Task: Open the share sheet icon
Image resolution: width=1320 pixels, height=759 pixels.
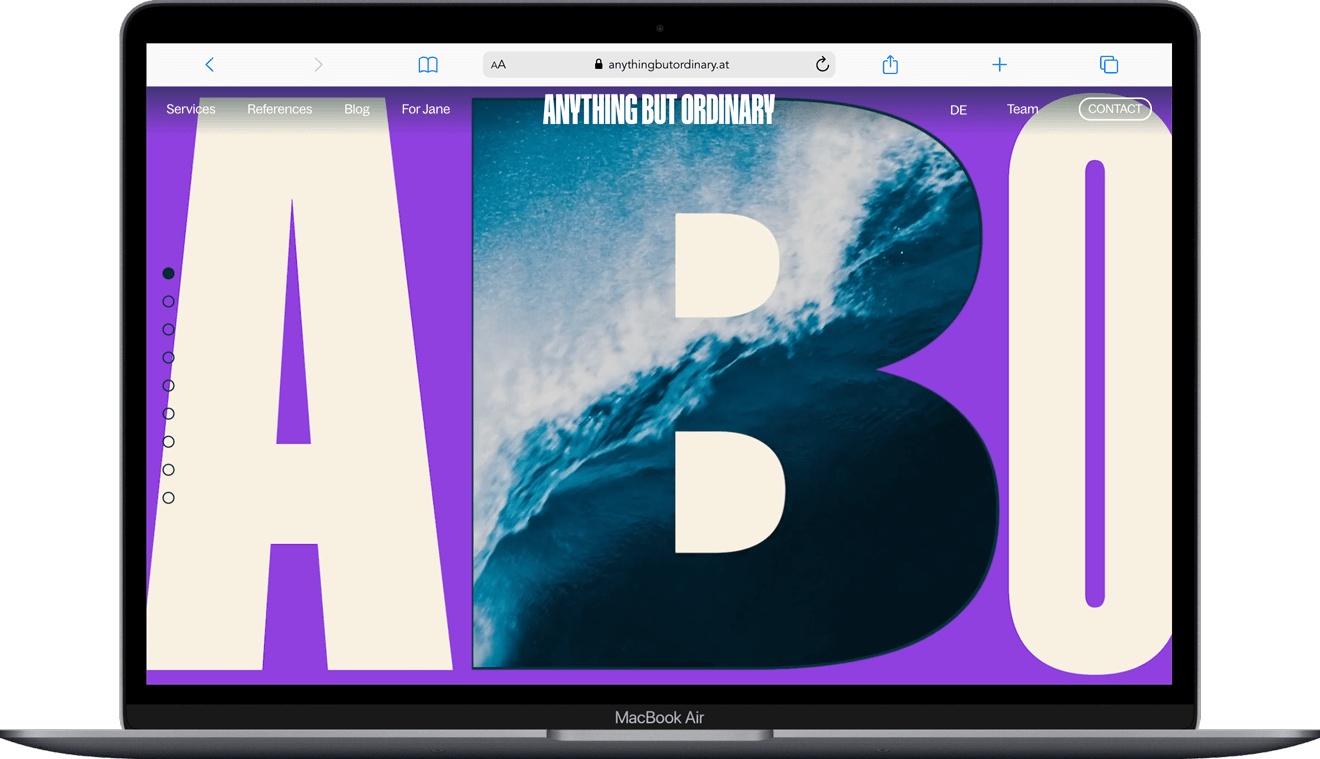Action: click(890, 65)
